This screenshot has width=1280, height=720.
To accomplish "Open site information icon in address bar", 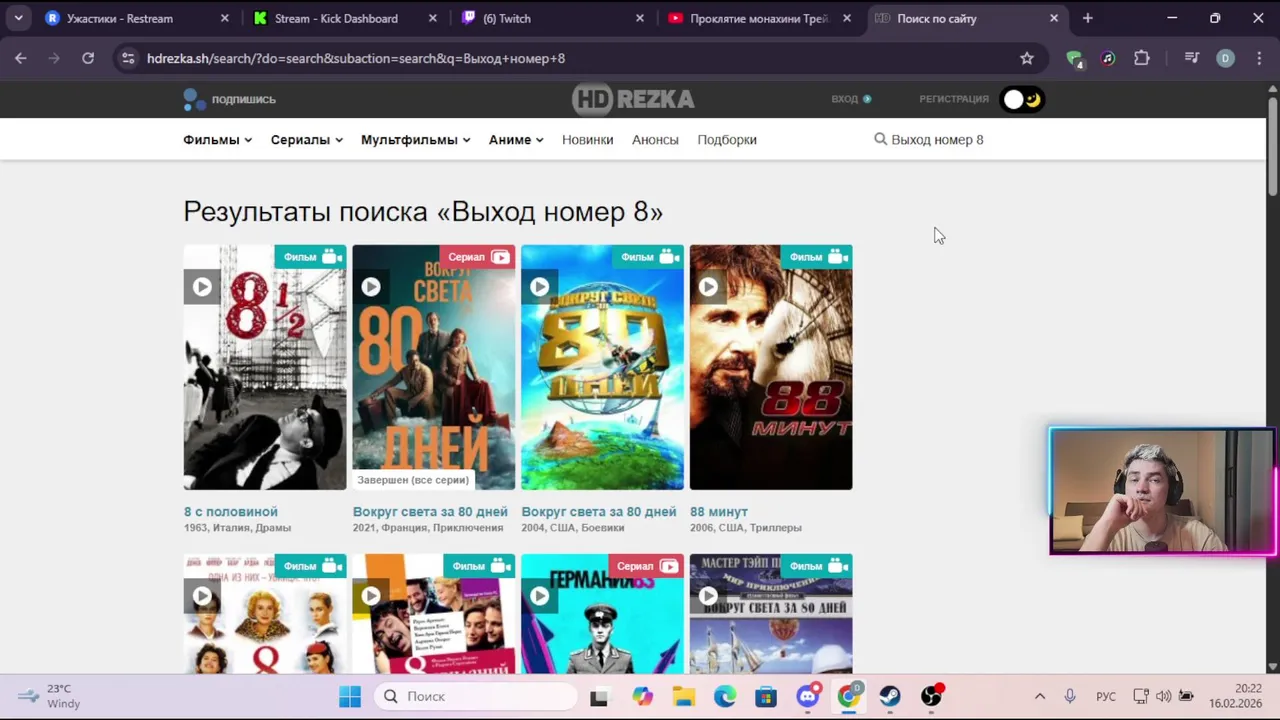I will coord(127,58).
